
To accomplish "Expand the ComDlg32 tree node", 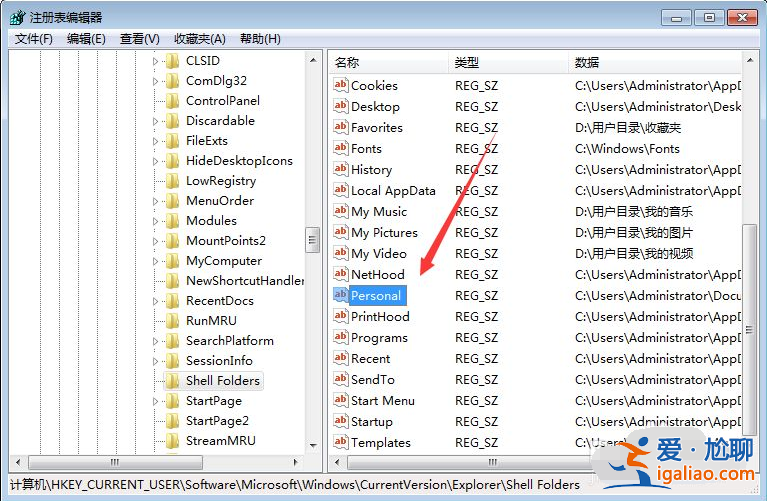I will 156,81.
